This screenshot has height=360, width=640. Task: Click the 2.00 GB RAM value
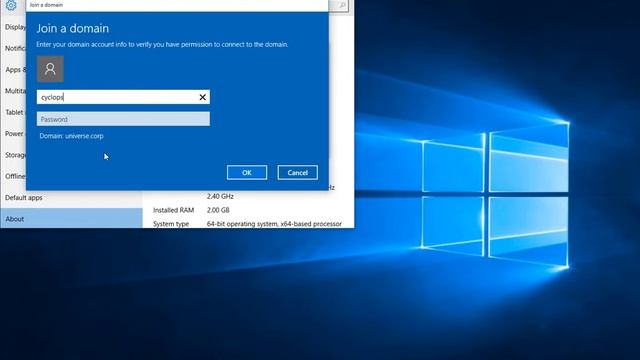[218, 210]
